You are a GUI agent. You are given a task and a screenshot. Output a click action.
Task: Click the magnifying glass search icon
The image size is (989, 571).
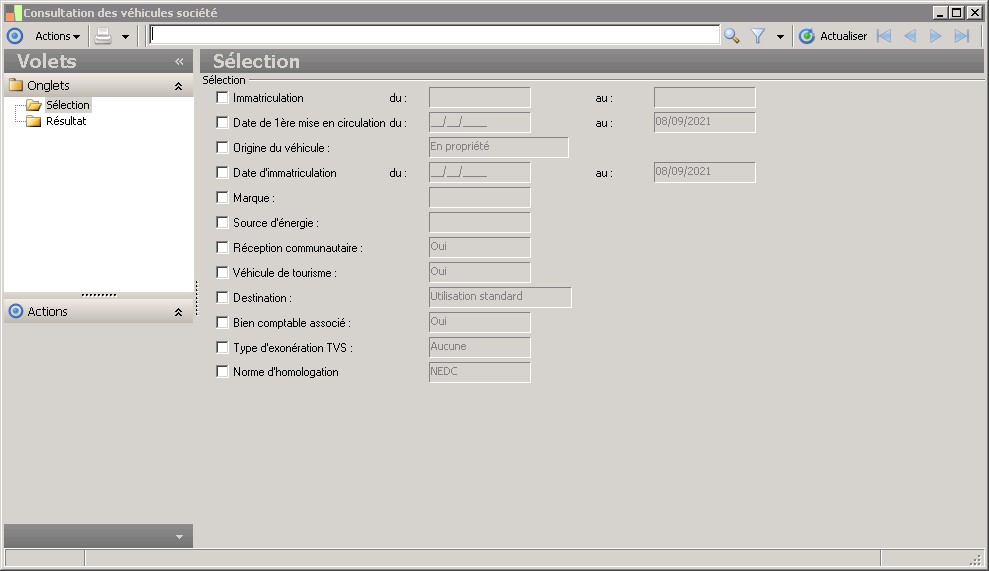tap(732, 36)
